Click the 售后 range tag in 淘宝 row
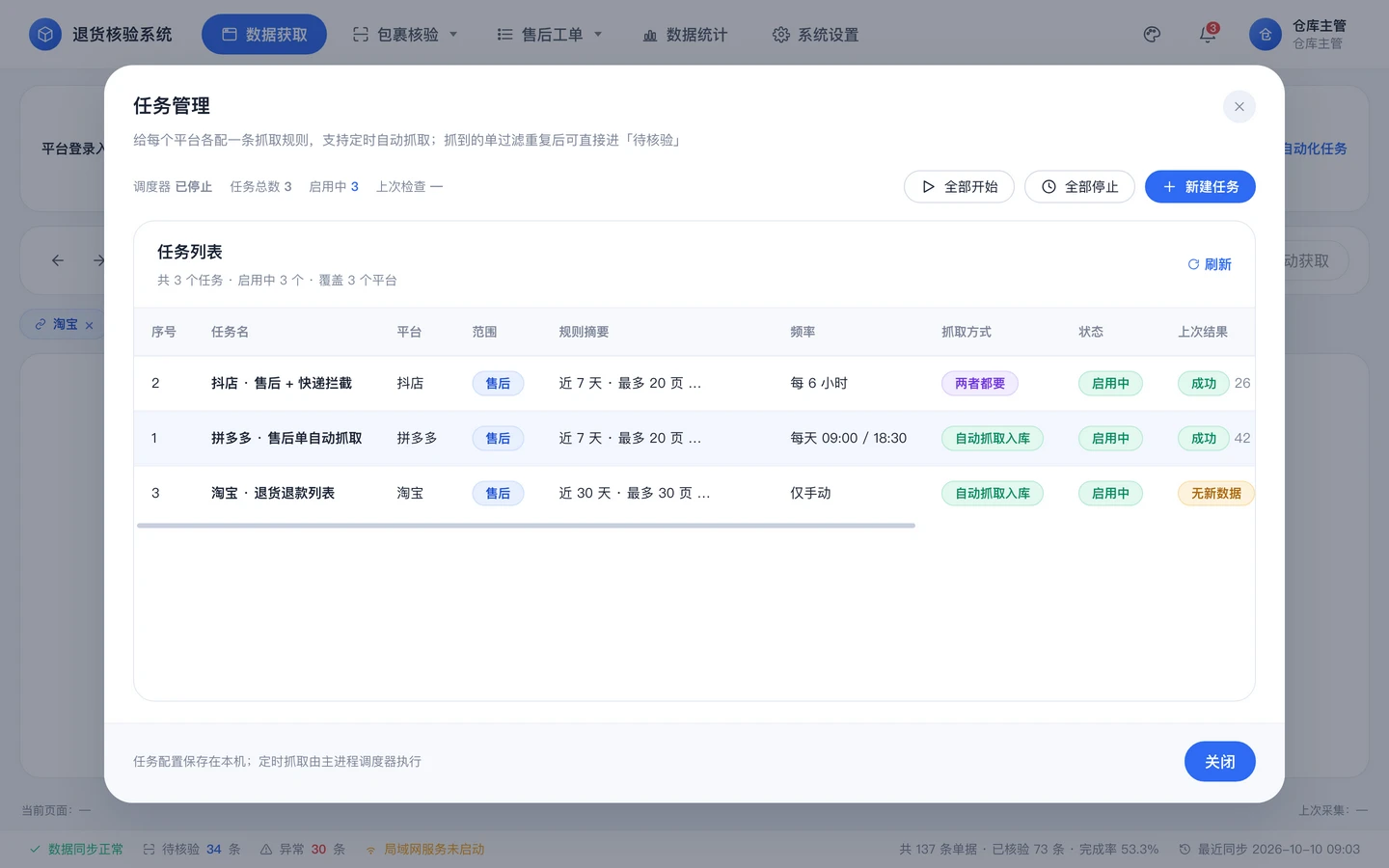Viewport: 1389px width, 868px height. (498, 493)
